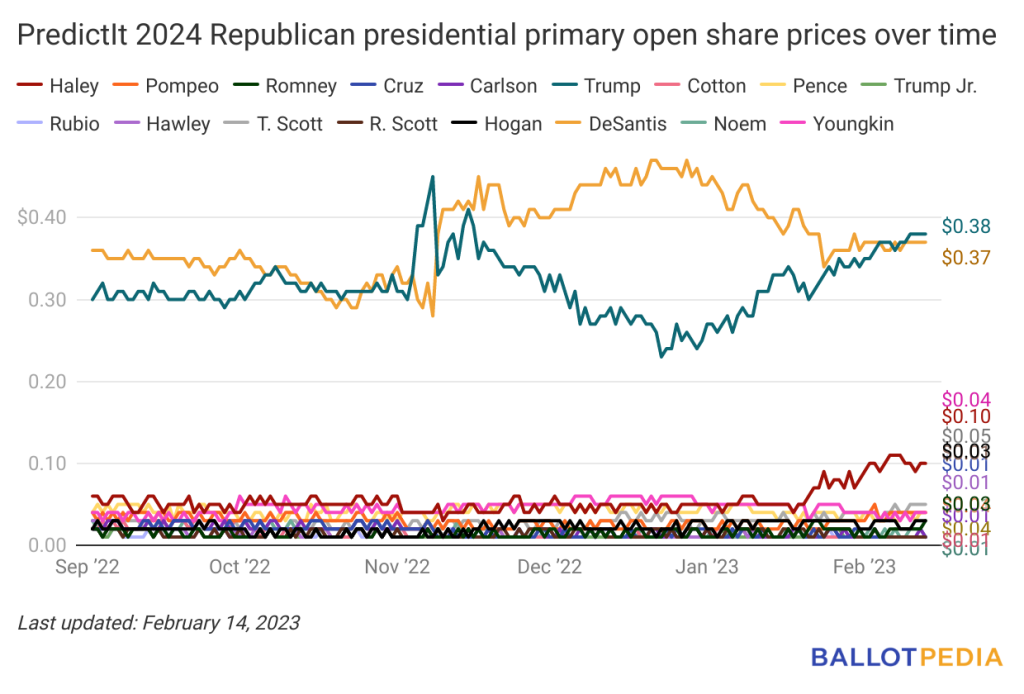The height and width of the screenshot is (694, 1024).
Task: Select the T. Scott legend entry
Action: pos(273,124)
